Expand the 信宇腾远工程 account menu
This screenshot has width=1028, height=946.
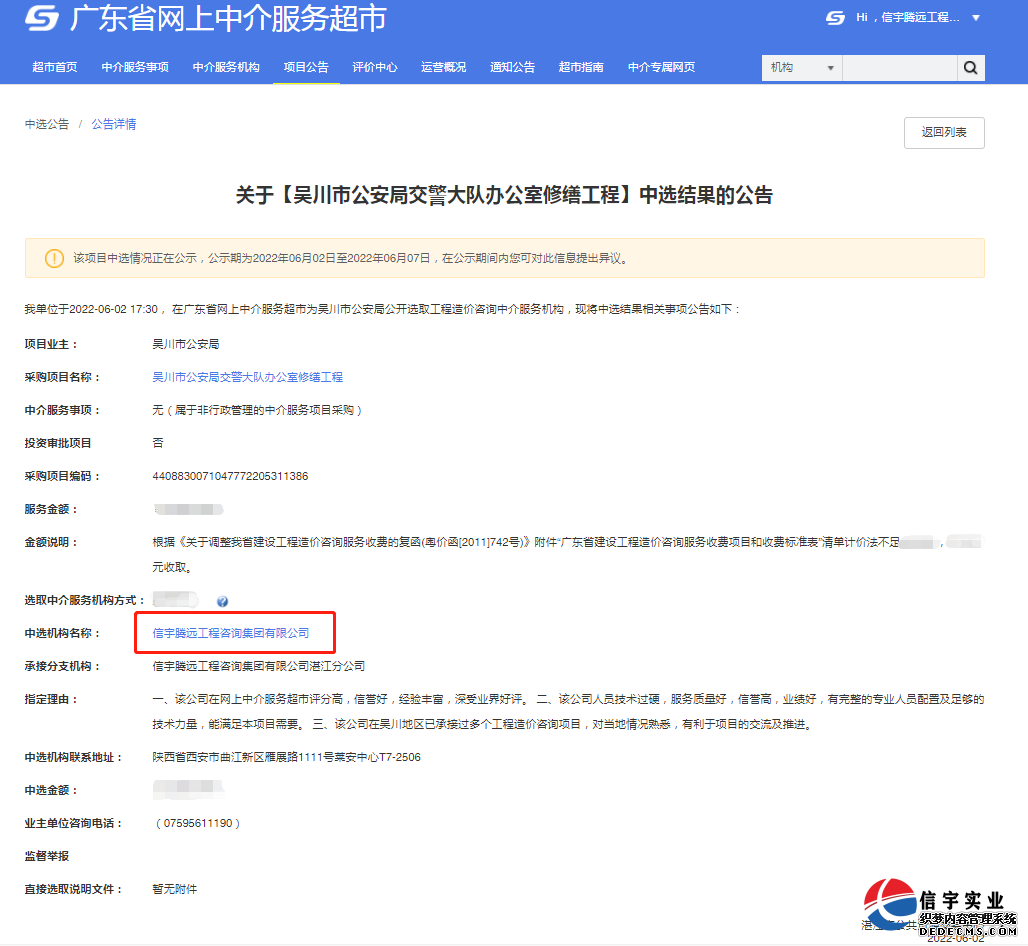coord(920,17)
